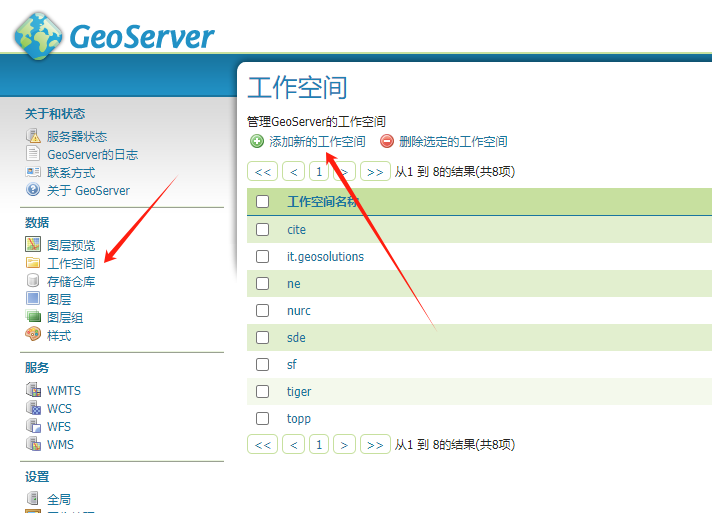Click the GeoServer globe logo

[38, 36]
